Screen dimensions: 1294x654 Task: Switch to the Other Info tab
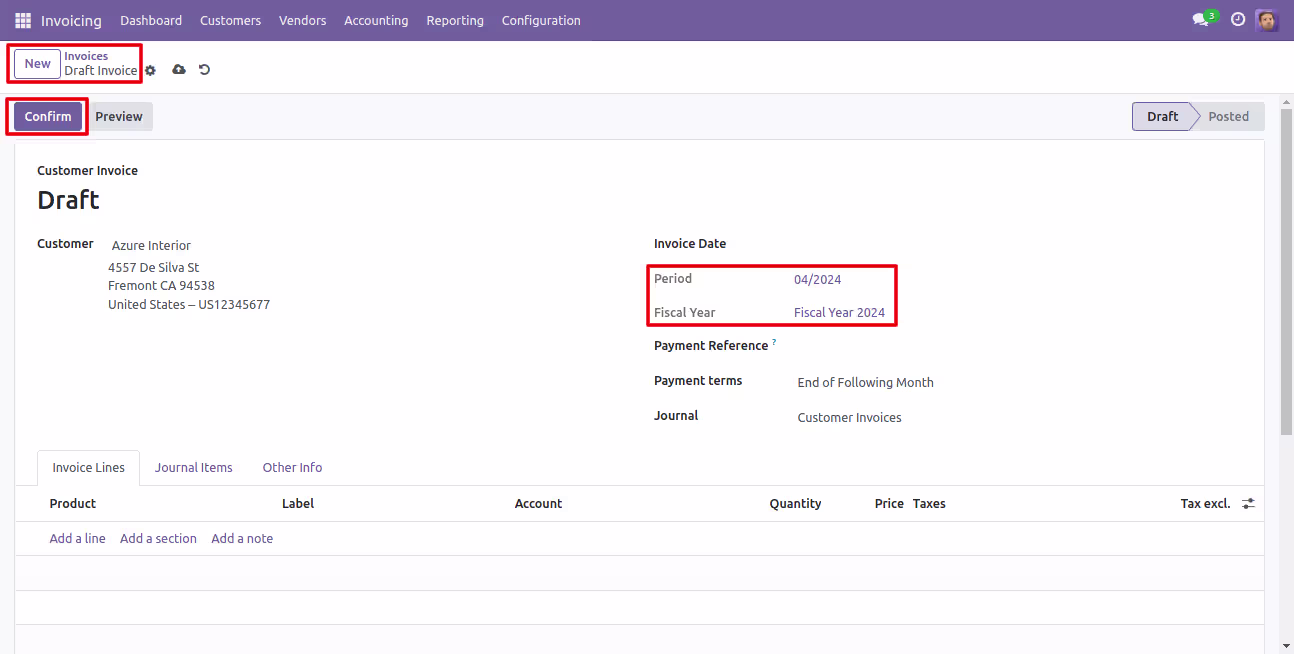[x=292, y=467]
